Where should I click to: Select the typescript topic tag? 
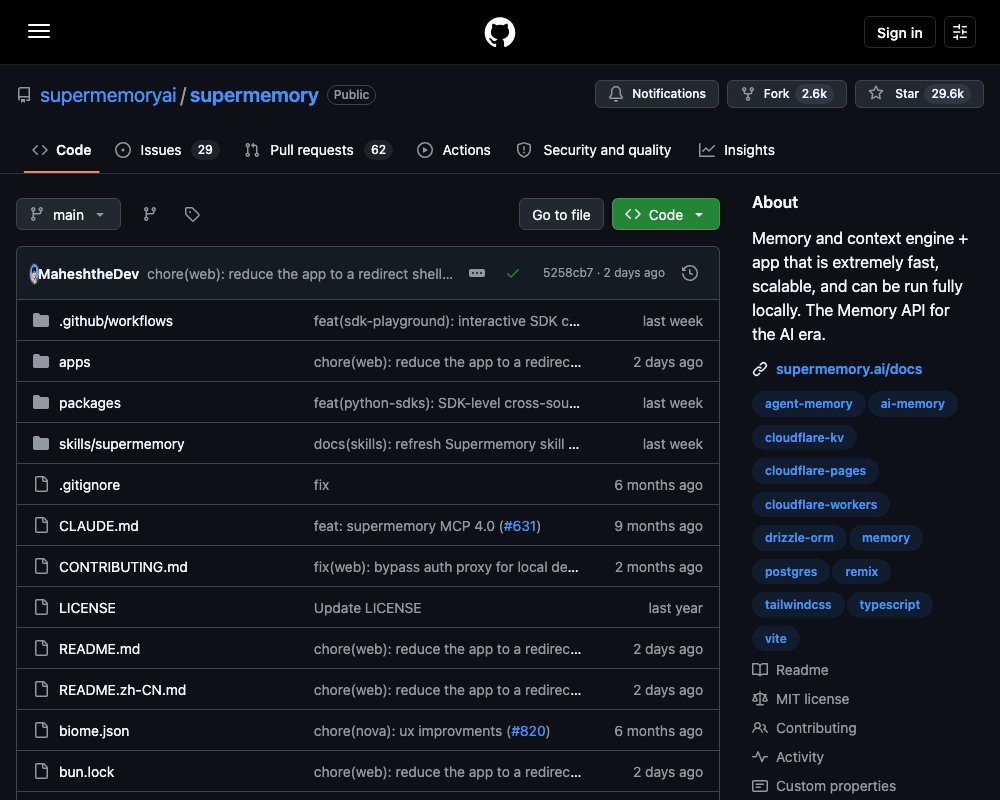[x=890, y=605]
